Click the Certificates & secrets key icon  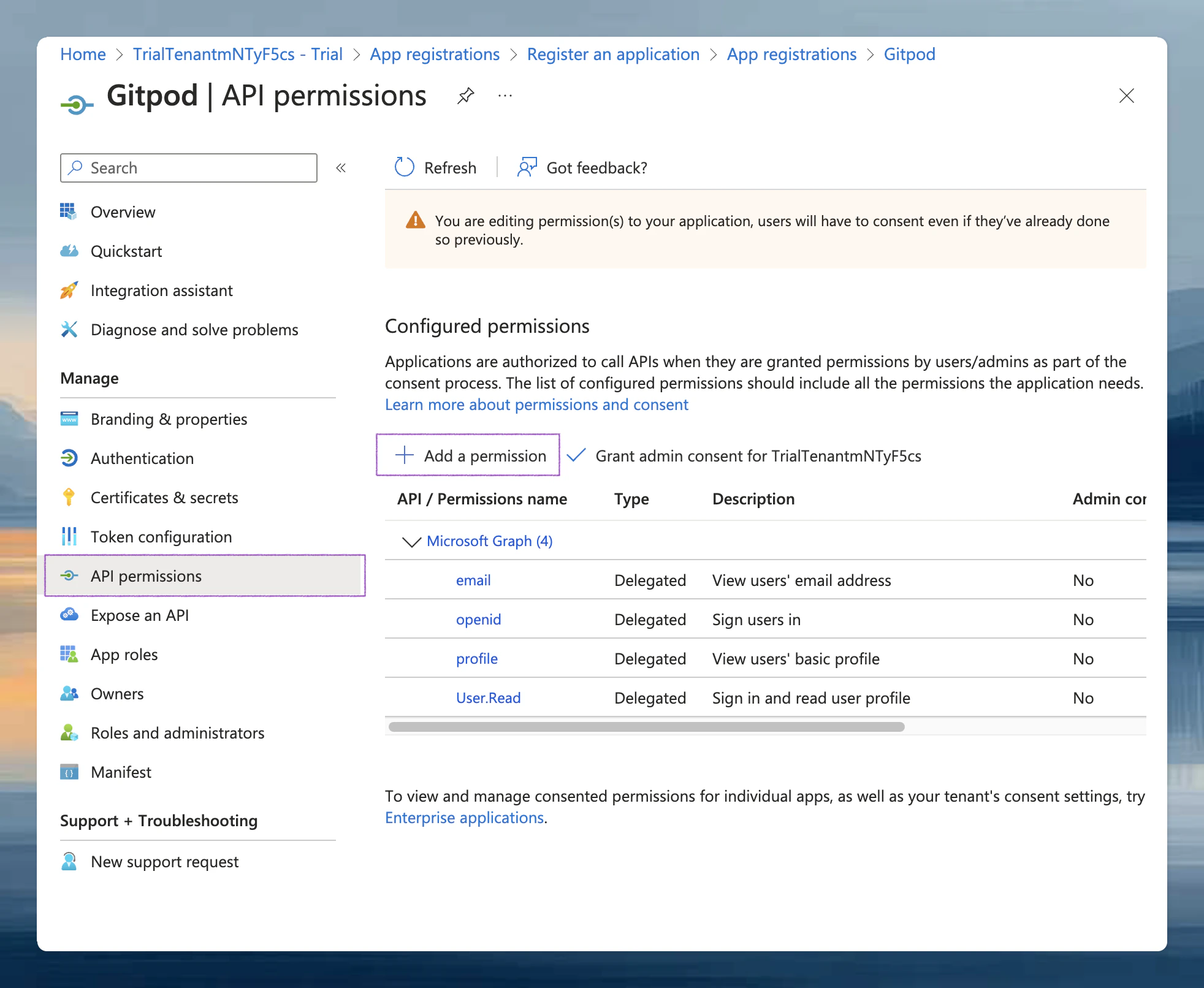click(x=69, y=498)
